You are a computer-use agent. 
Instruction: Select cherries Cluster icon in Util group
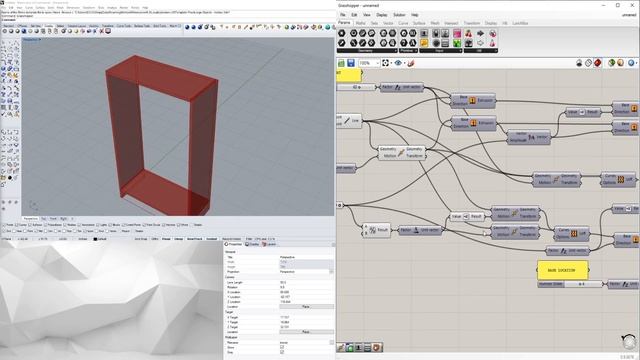(469, 33)
